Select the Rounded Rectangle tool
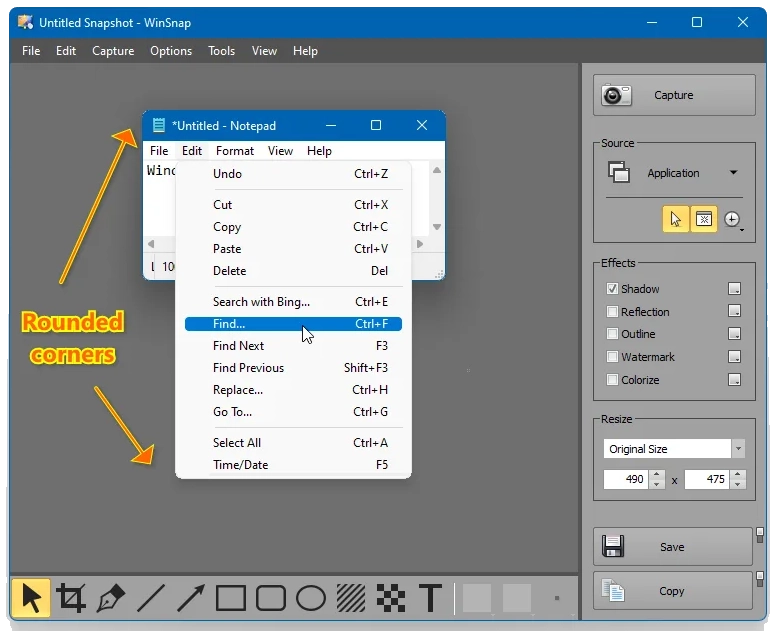 point(271,598)
